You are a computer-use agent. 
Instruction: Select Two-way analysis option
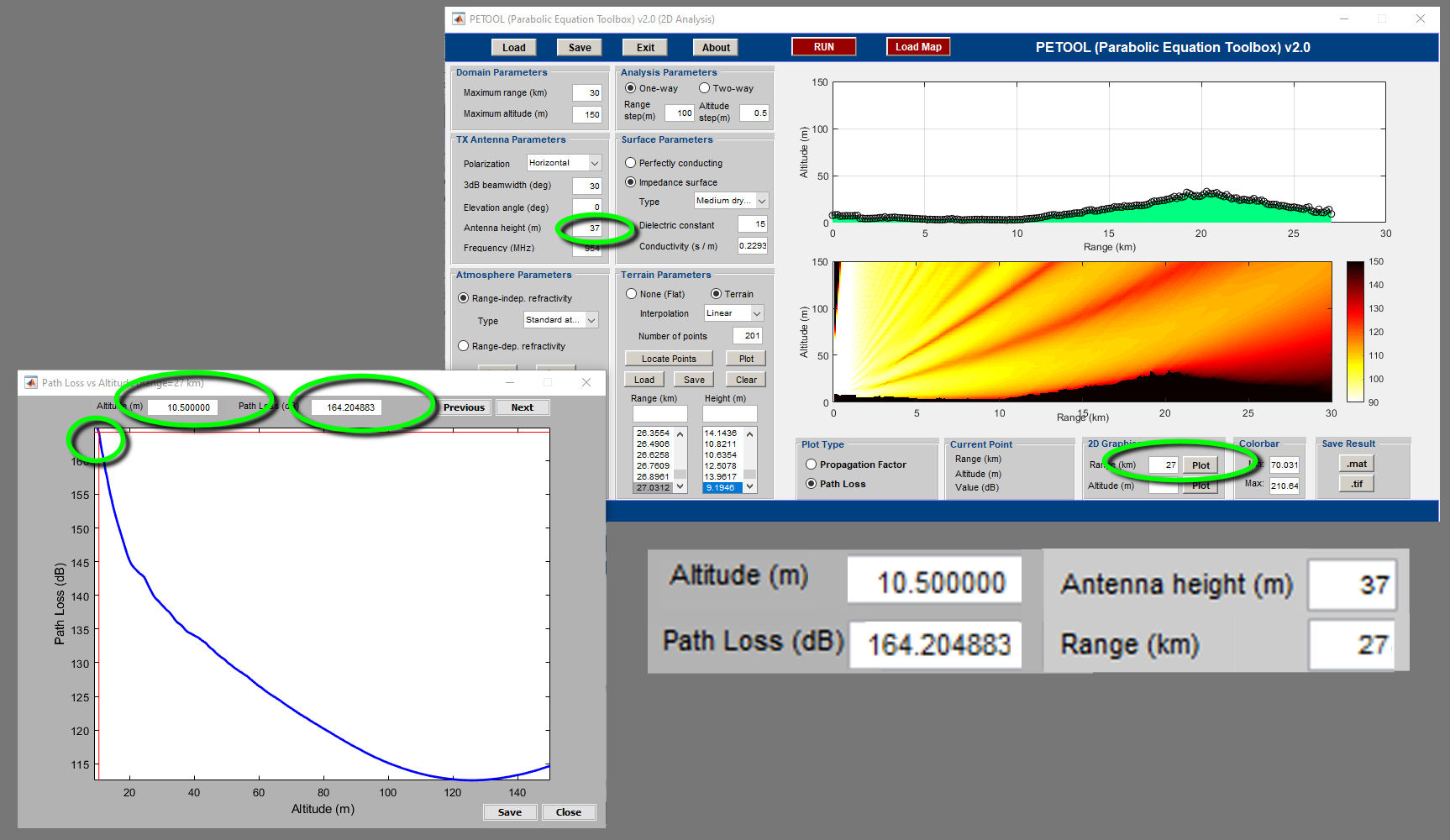[704, 88]
